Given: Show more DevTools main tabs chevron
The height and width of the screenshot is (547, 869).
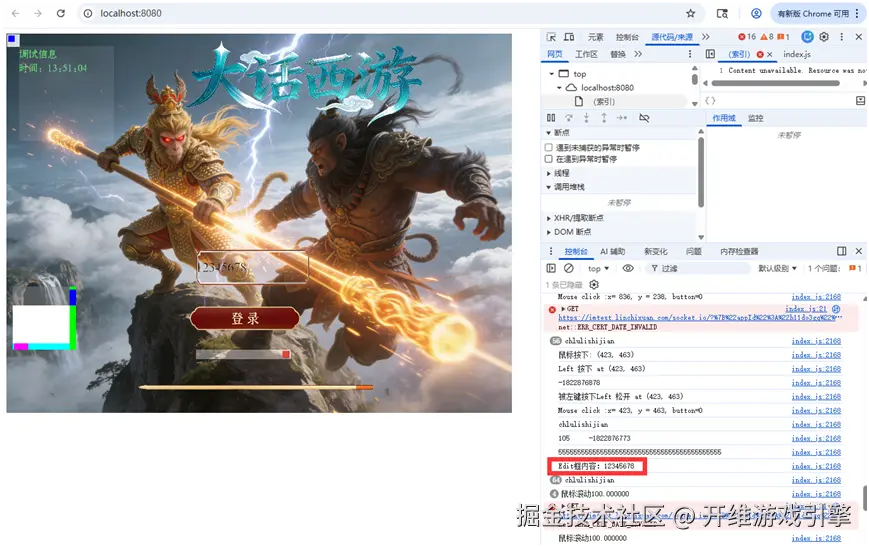Looking at the screenshot, I should [706, 37].
